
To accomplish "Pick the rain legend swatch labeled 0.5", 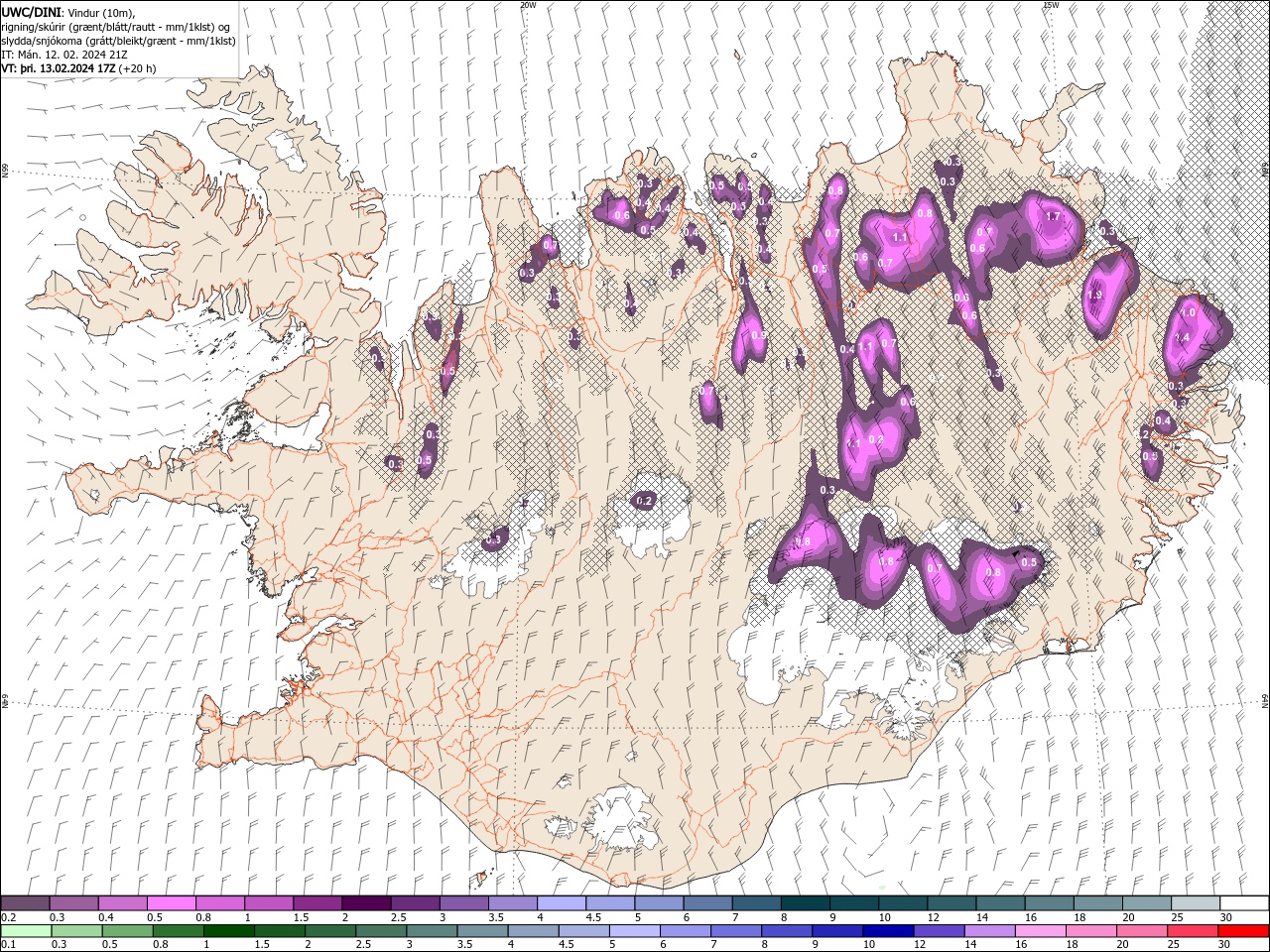I will point(127,931).
